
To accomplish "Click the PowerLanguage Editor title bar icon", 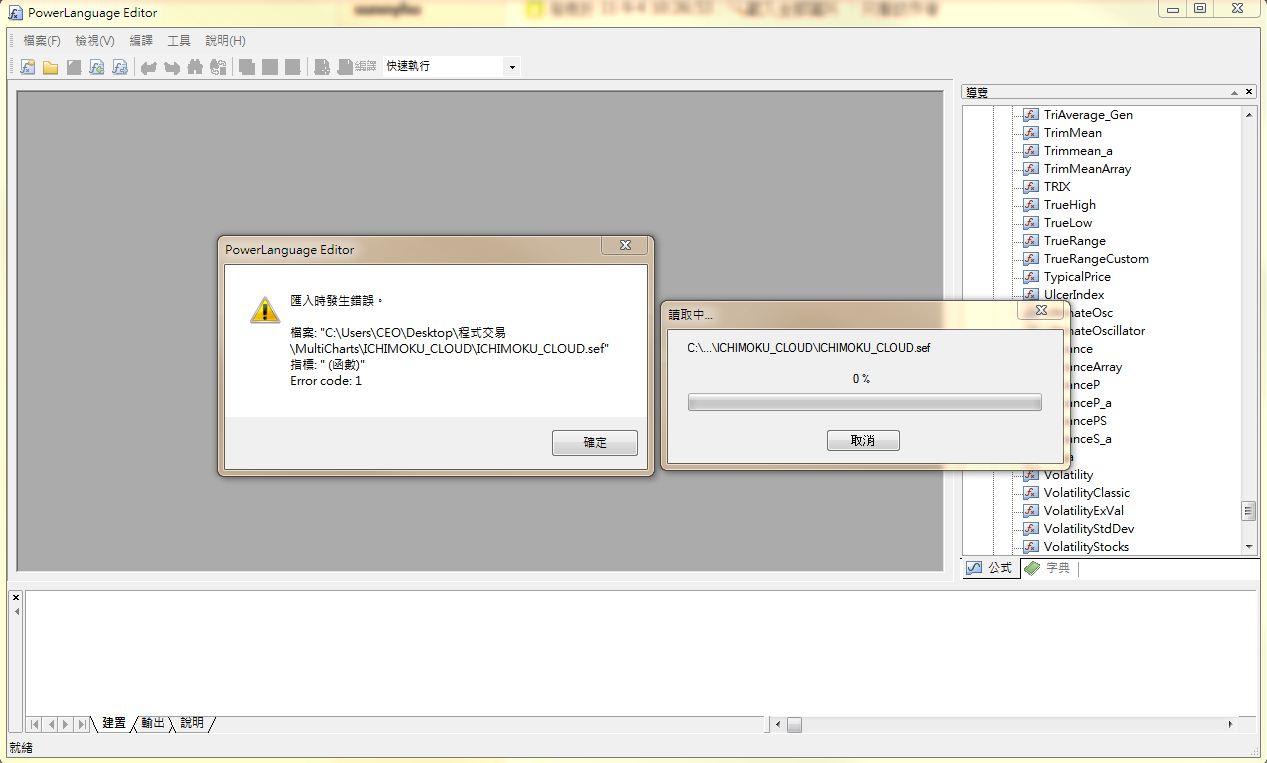I will [15, 12].
